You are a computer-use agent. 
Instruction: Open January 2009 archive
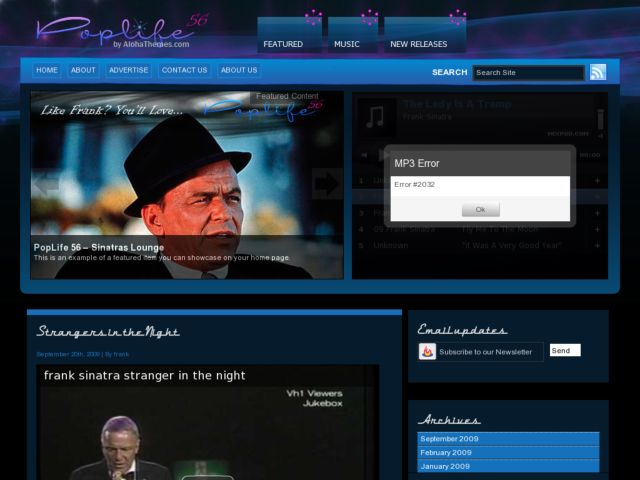click(508, 466)
